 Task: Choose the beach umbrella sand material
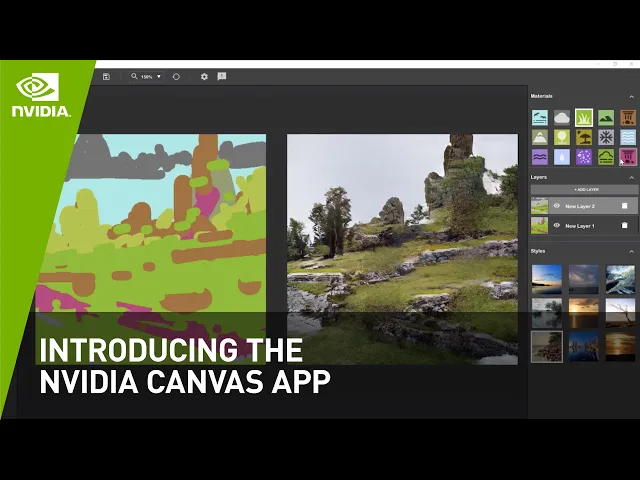(x=584, y=138)
